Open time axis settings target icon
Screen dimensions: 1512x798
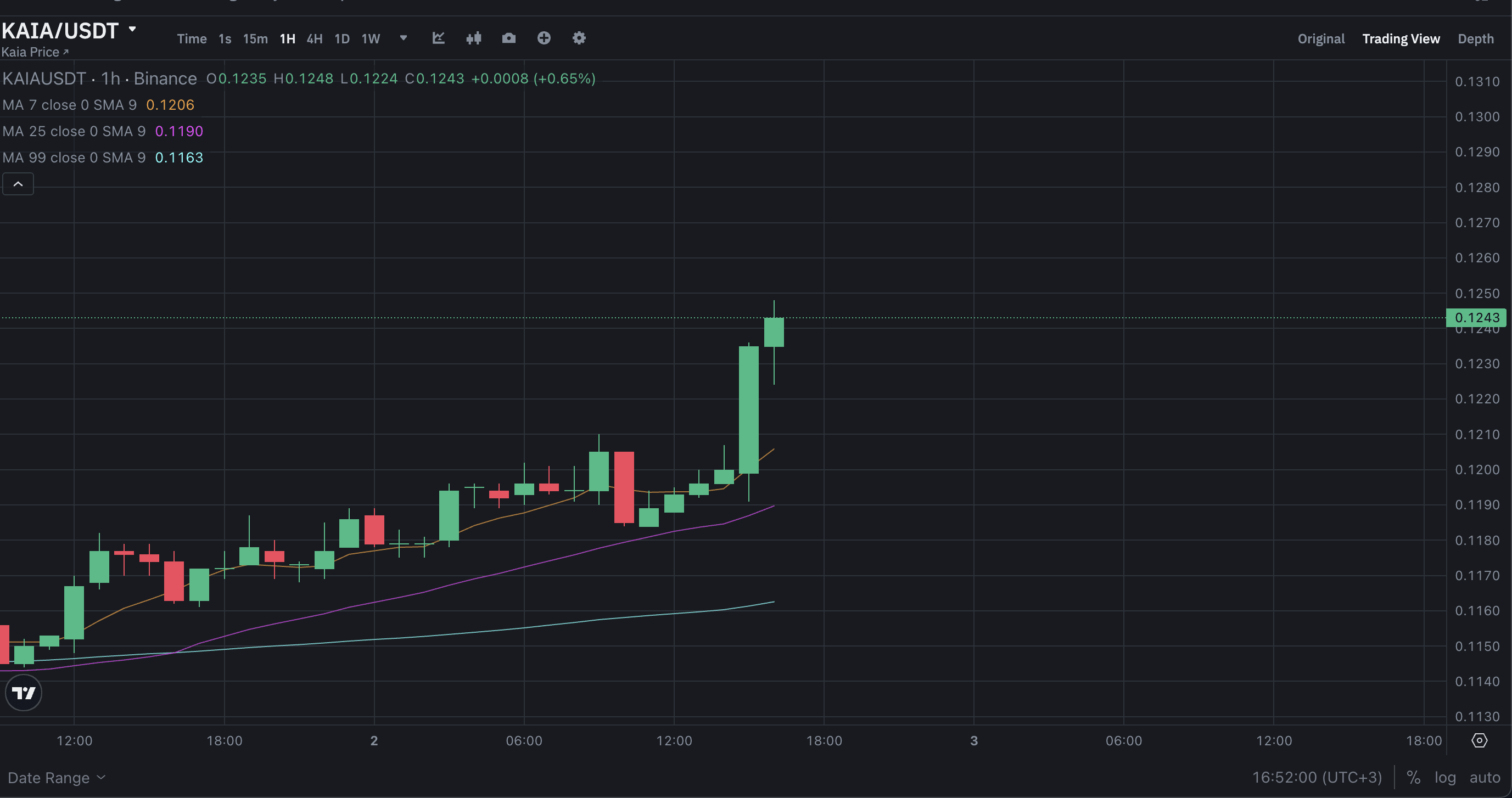(x=1479, y=740)
